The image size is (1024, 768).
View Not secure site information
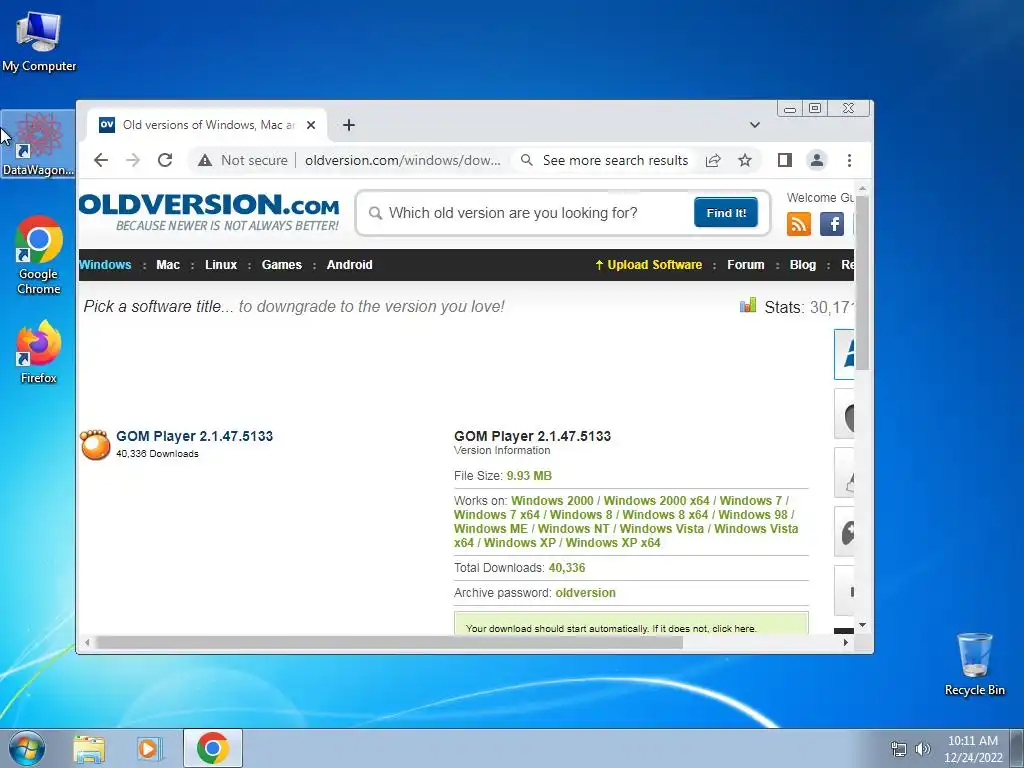pyautogui.click(x=243, y=160)
